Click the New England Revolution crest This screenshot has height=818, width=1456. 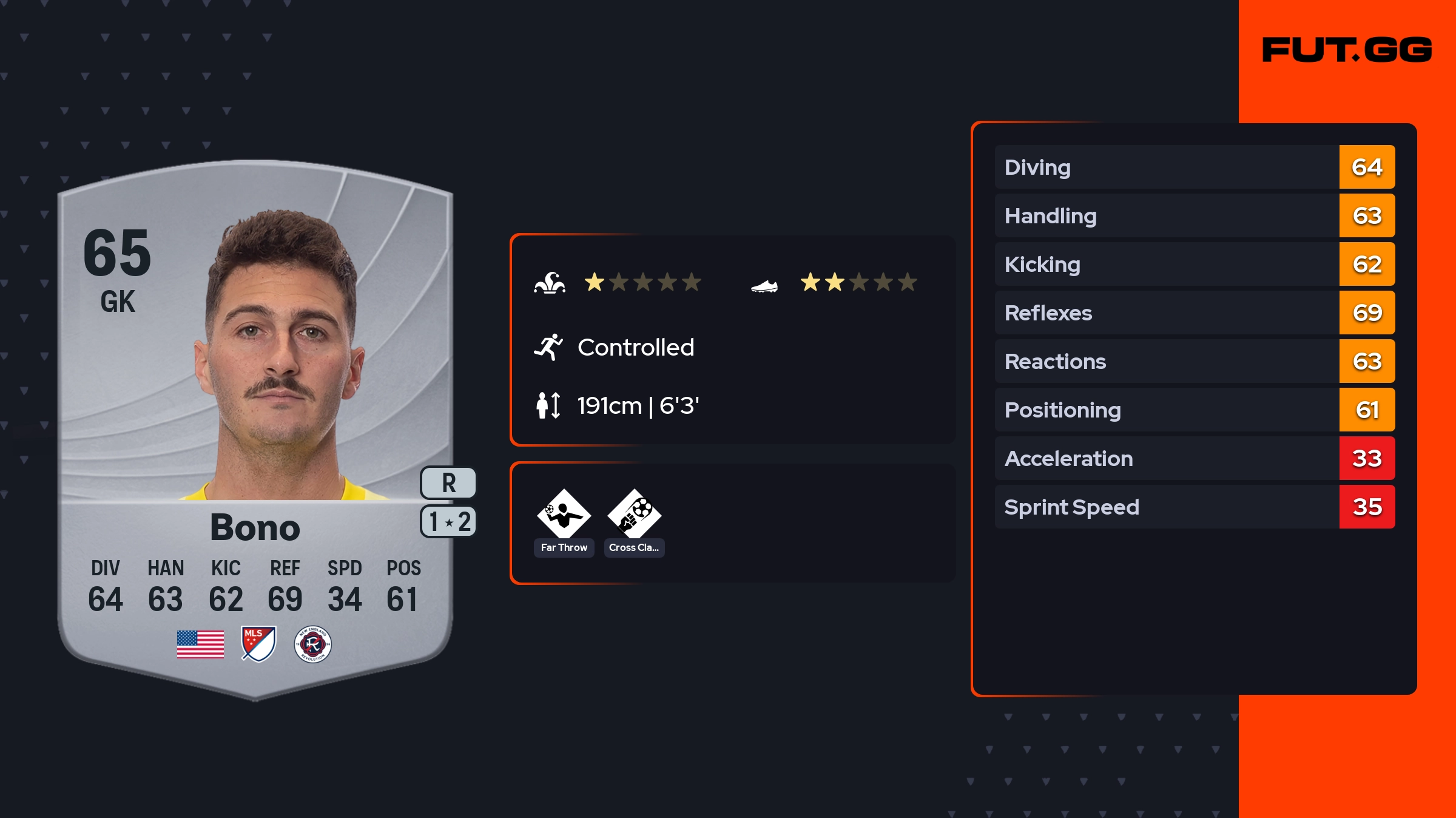point(312,644)
